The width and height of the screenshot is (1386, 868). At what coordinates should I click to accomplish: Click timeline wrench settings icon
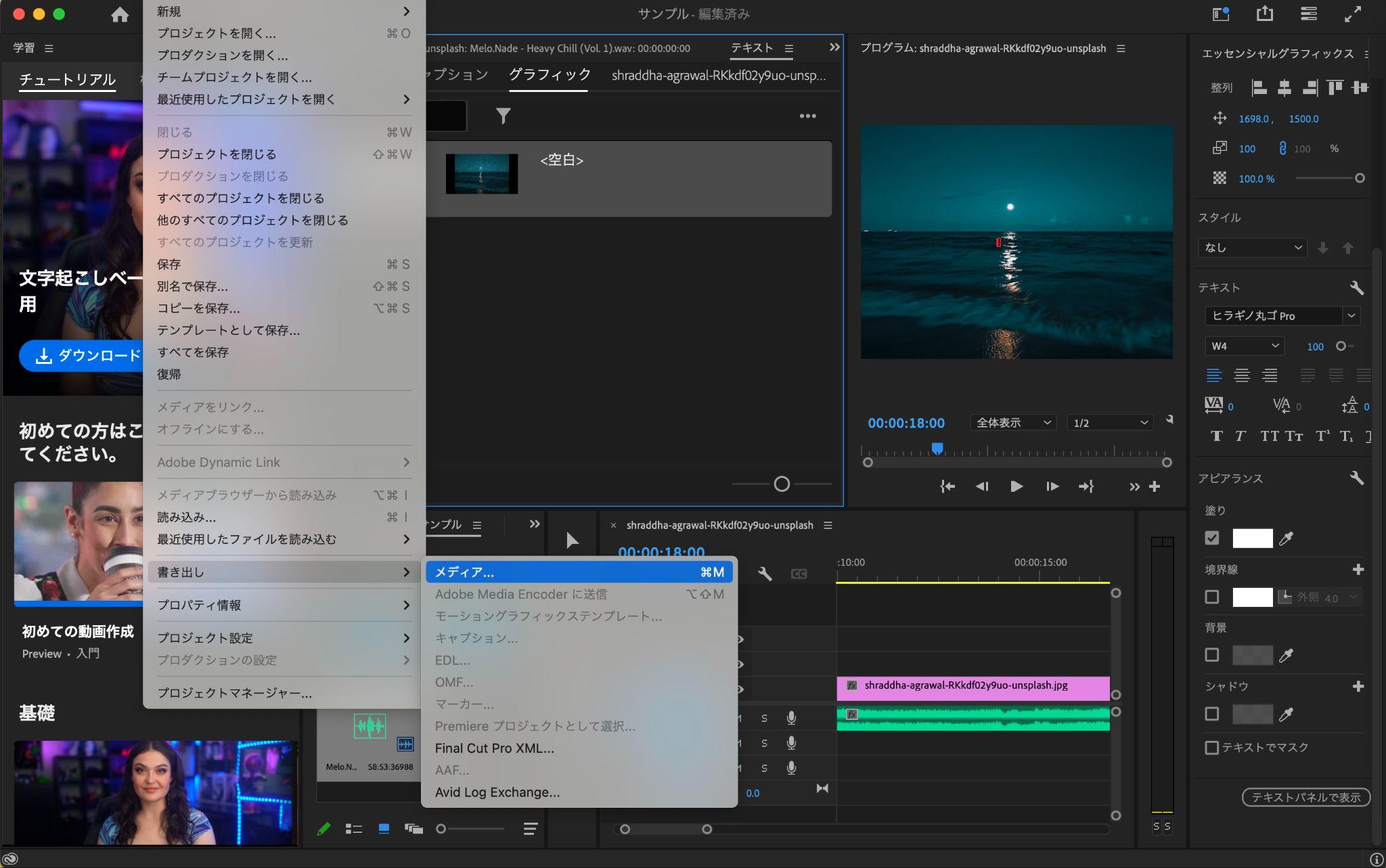765,574
